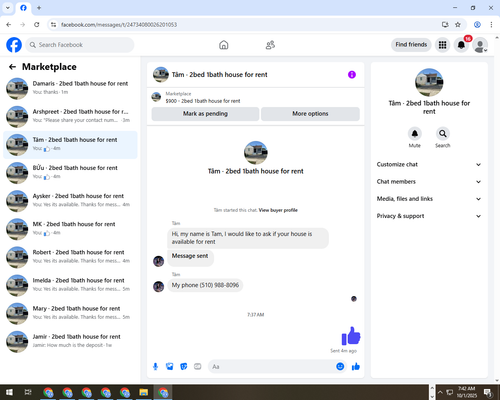The width and height of the screenshot is (500, 400).
Task: Open Windows notification center icon
Action: [x=488, y=392]
